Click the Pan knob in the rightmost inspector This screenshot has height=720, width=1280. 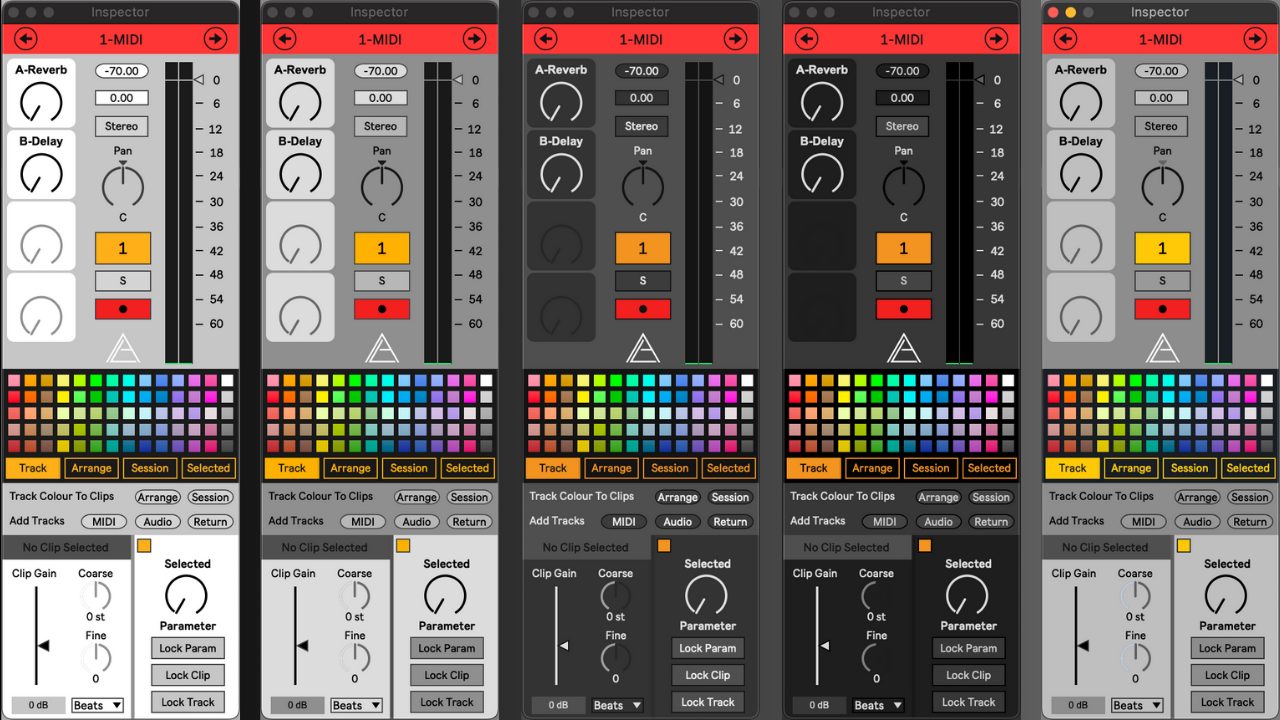[x=1162, y=186]
